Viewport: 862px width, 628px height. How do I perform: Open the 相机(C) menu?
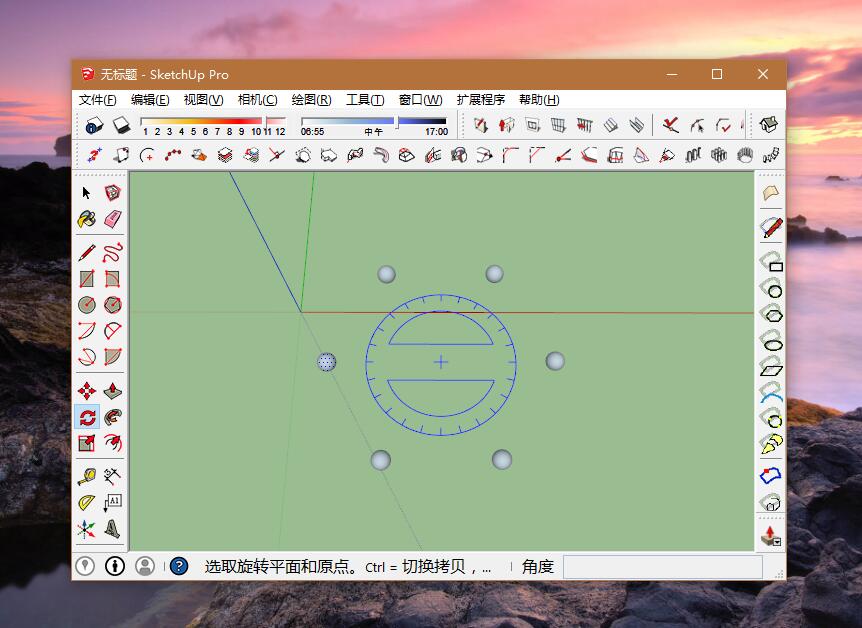[257, 100]
